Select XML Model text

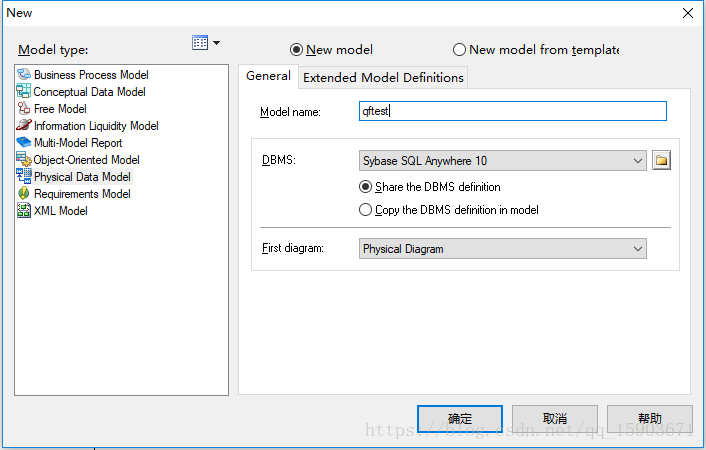pyautogui.click(x=61, y=211)
